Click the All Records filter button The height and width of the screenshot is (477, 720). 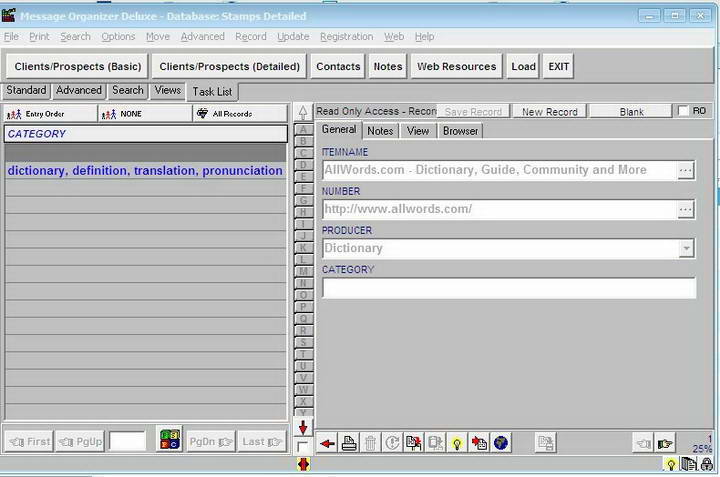pyautogui.click(x=240, y=114)
